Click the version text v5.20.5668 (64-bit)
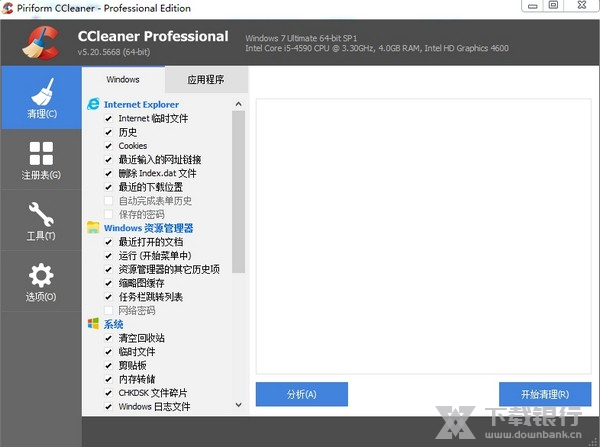The height and width of the screenshot is (447, 600). click(114, 52)
